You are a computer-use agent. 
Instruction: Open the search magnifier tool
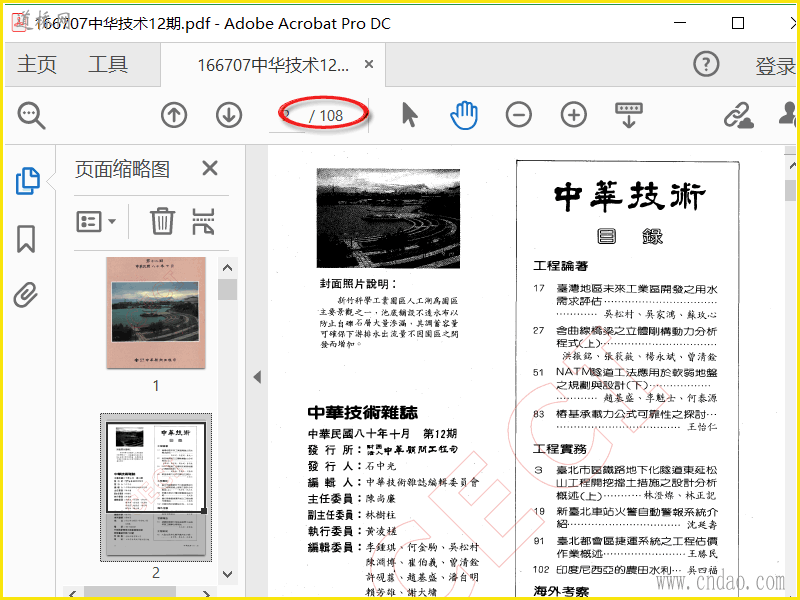point(31,115)
